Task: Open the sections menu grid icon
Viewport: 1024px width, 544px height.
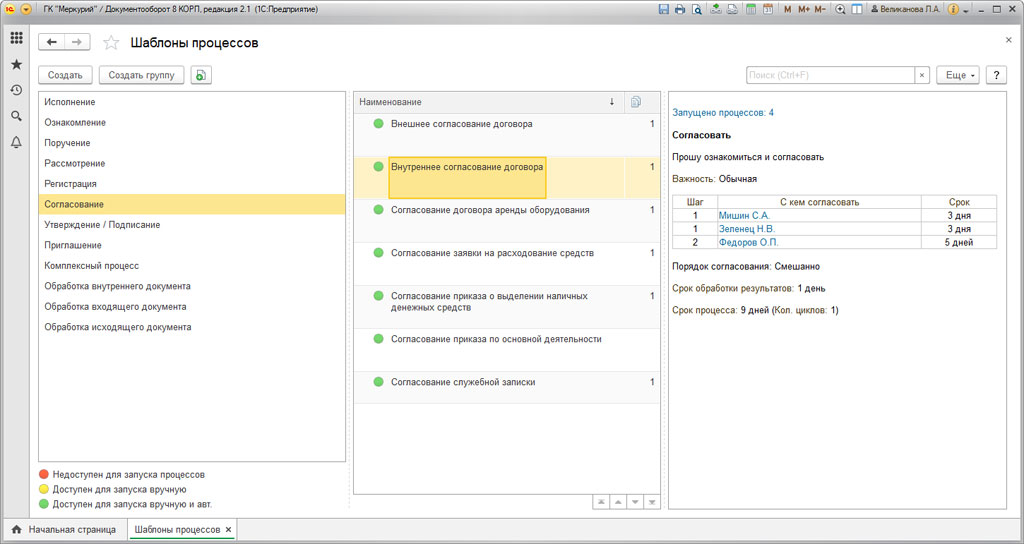Action: 16,38
